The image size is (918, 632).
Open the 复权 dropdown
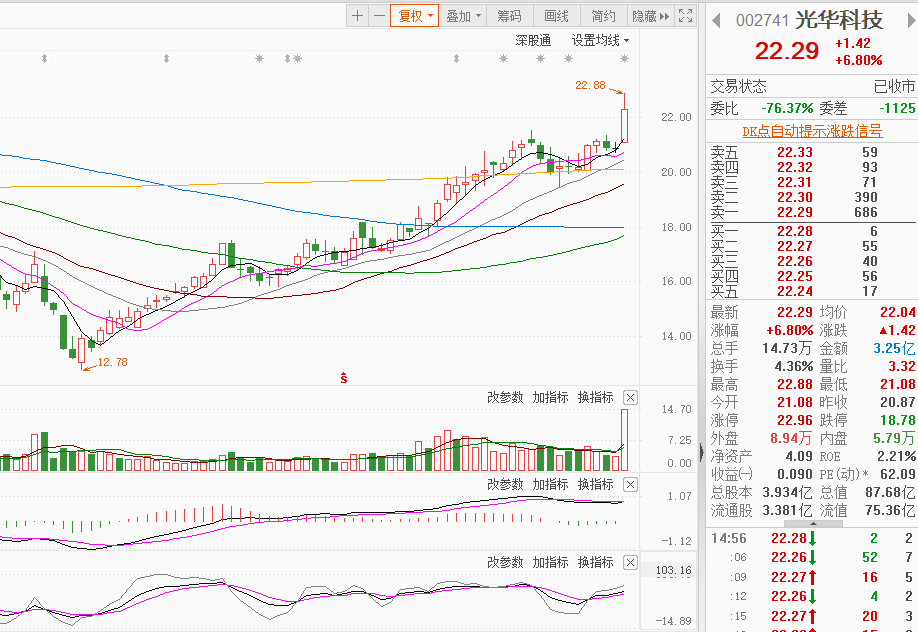[x=415, y=16]
